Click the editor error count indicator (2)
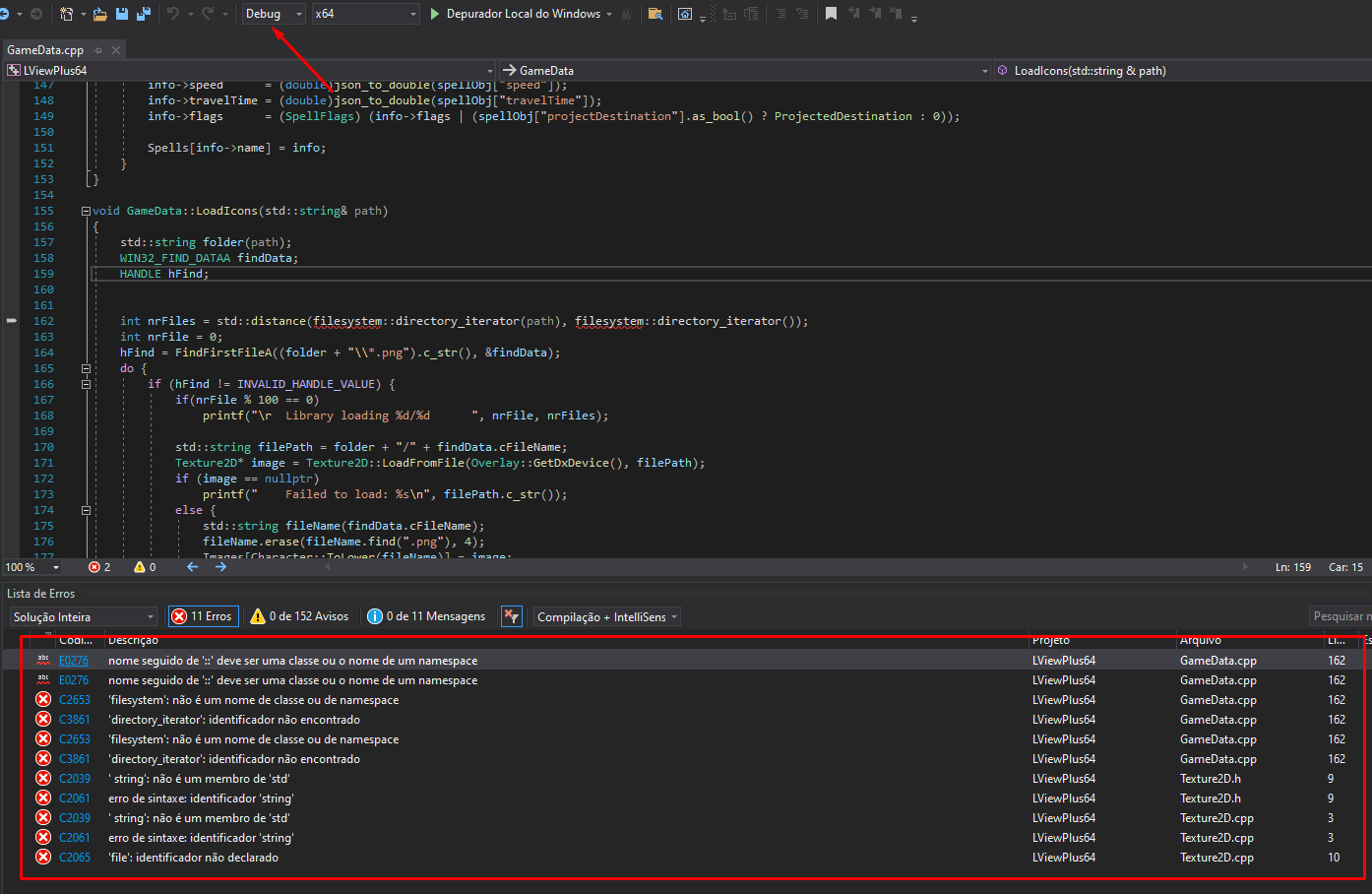This screenshot has height=894, width=1372. point(99,567)
